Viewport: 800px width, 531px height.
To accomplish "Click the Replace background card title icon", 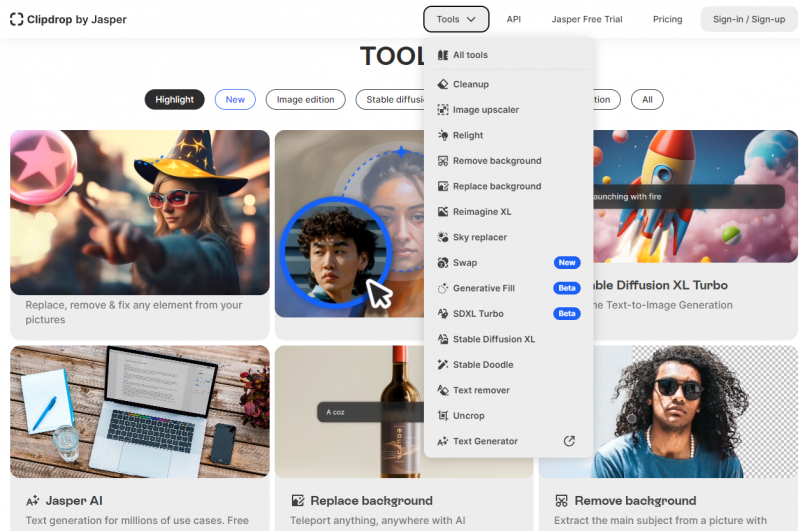I will point(298,501).
